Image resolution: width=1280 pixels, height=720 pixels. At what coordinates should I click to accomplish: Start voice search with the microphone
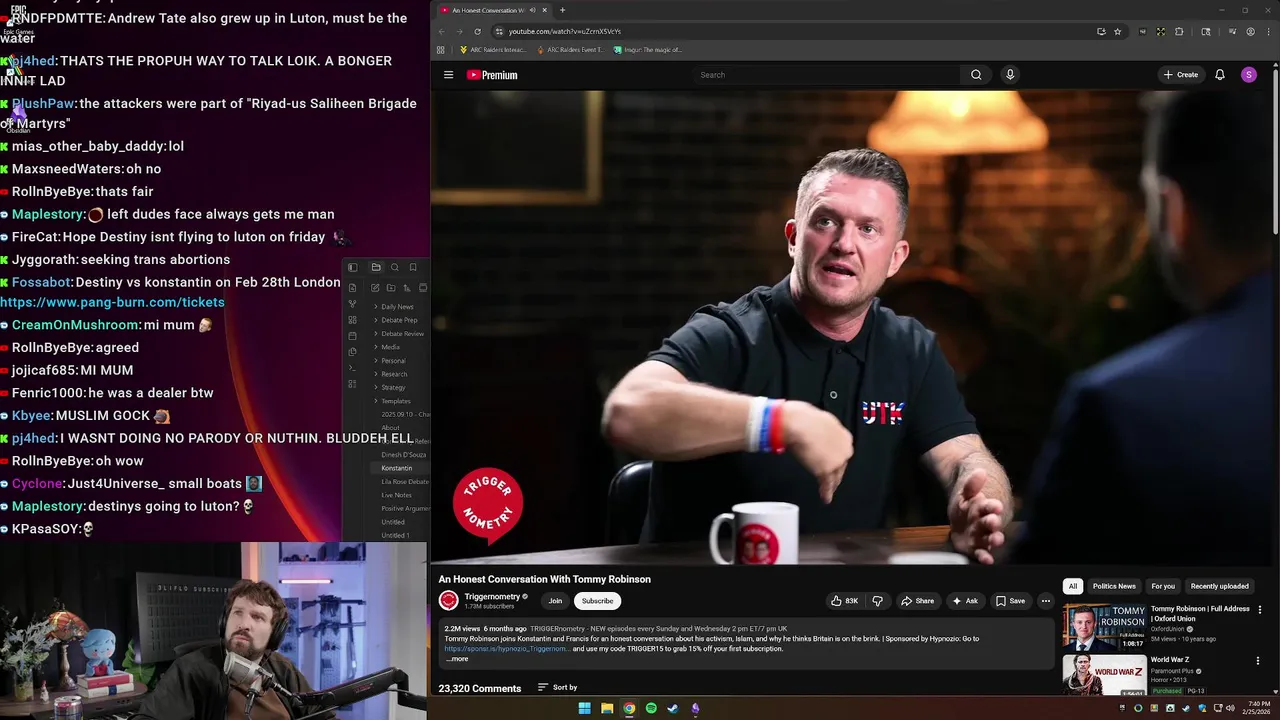click(x=1010, y=75)
